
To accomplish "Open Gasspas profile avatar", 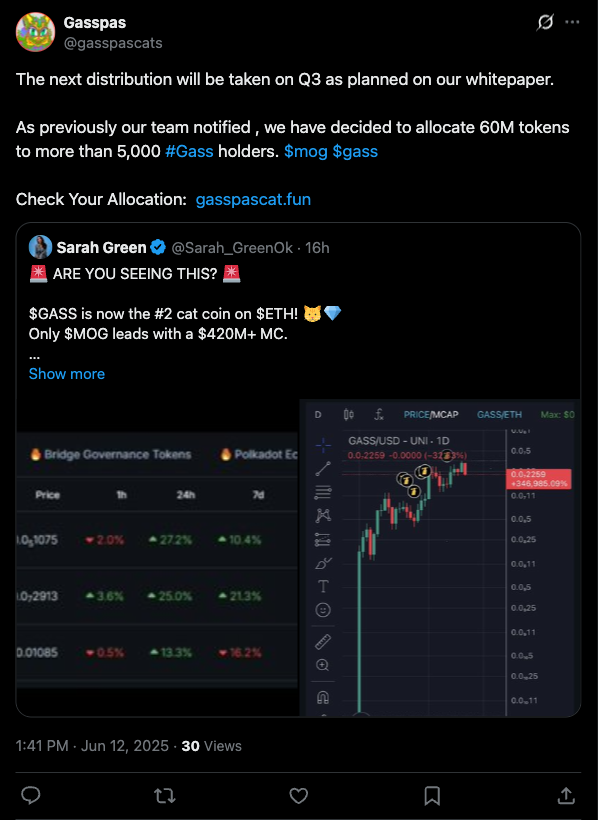I will click(36, 32).
